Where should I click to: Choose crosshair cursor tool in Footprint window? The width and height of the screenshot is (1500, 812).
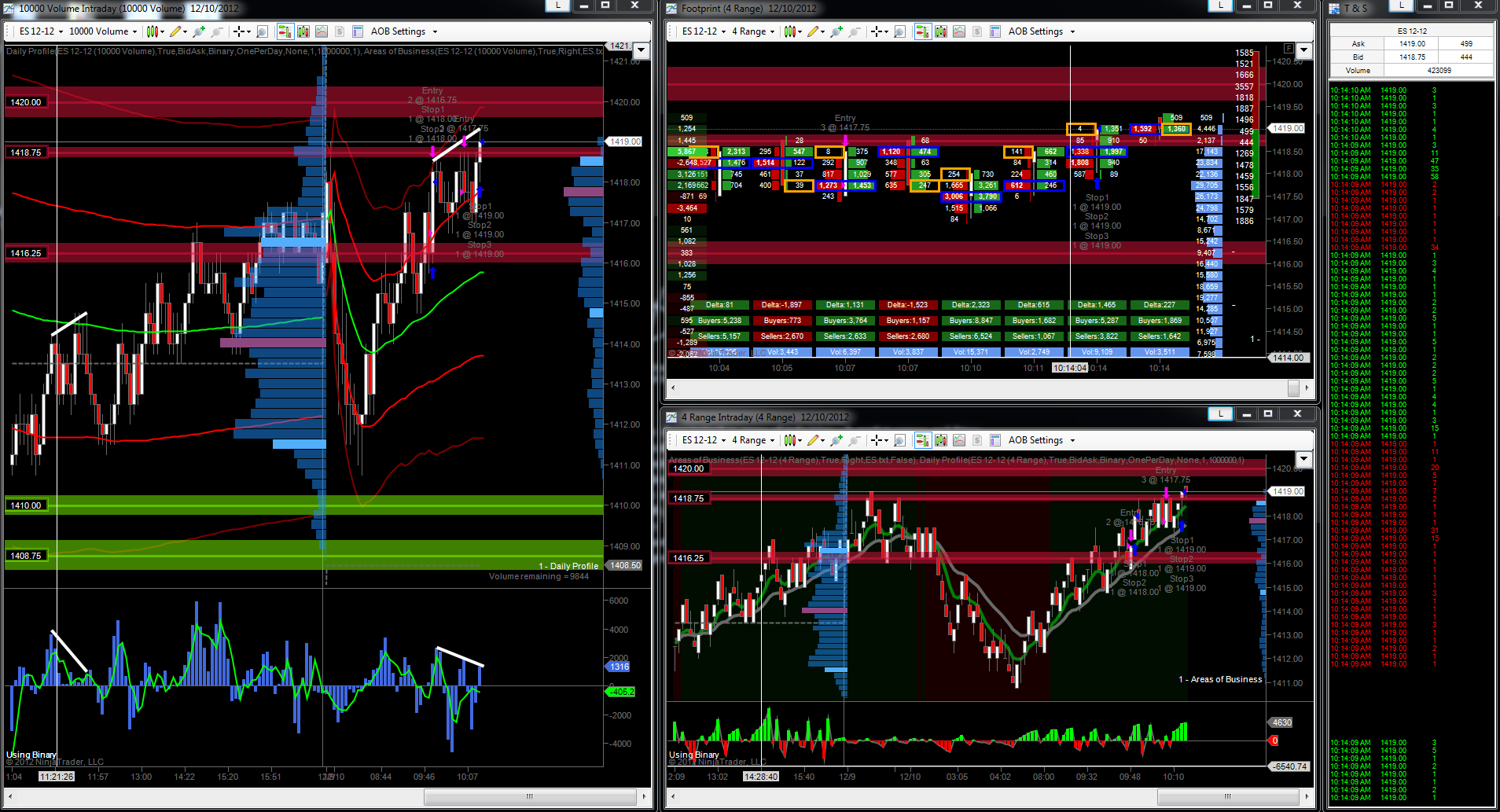point(877,31)
